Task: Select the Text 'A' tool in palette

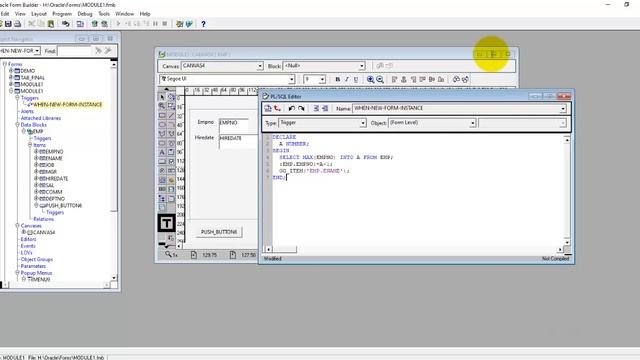Action: tap(162, 152)
